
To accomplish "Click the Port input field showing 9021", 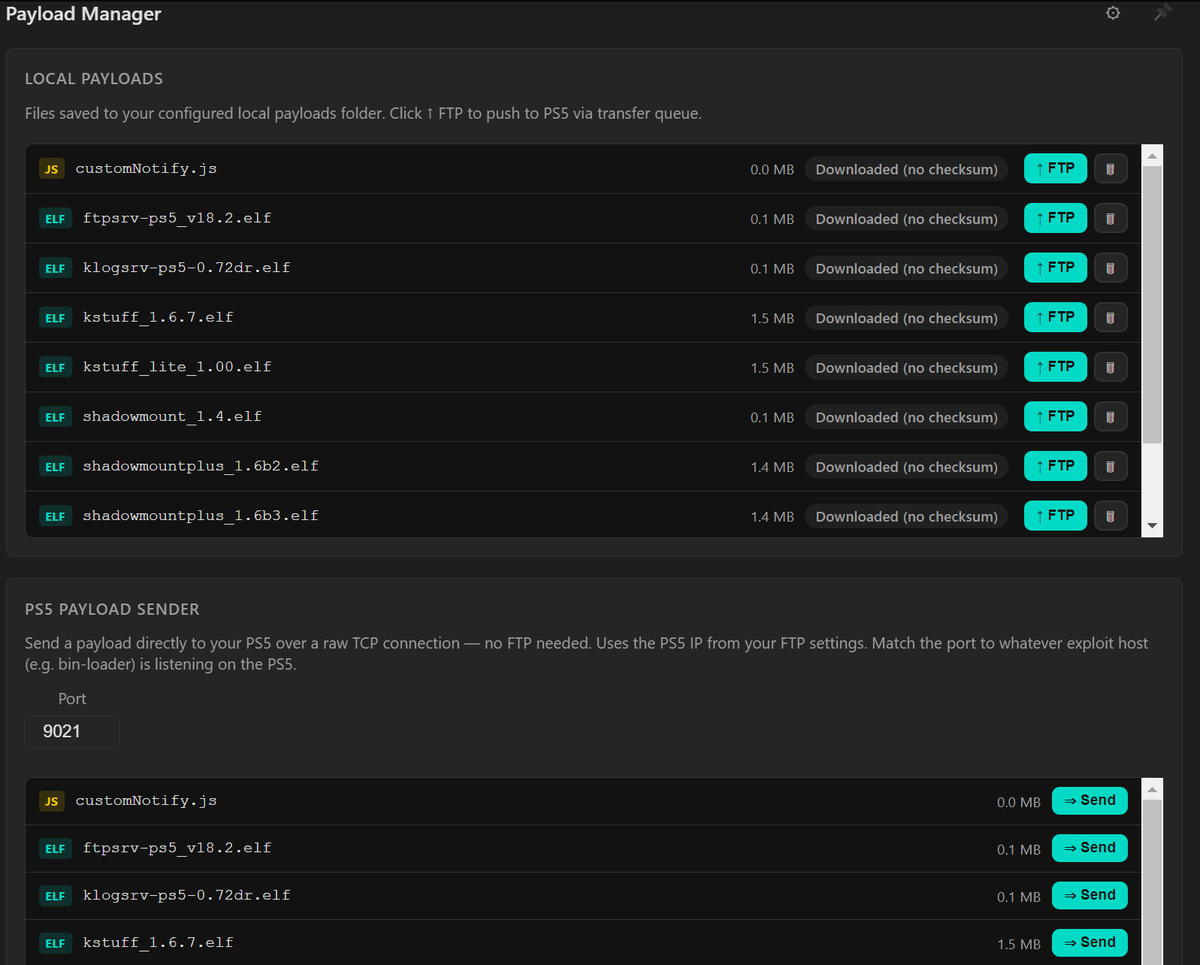I will tap(72, 731).
